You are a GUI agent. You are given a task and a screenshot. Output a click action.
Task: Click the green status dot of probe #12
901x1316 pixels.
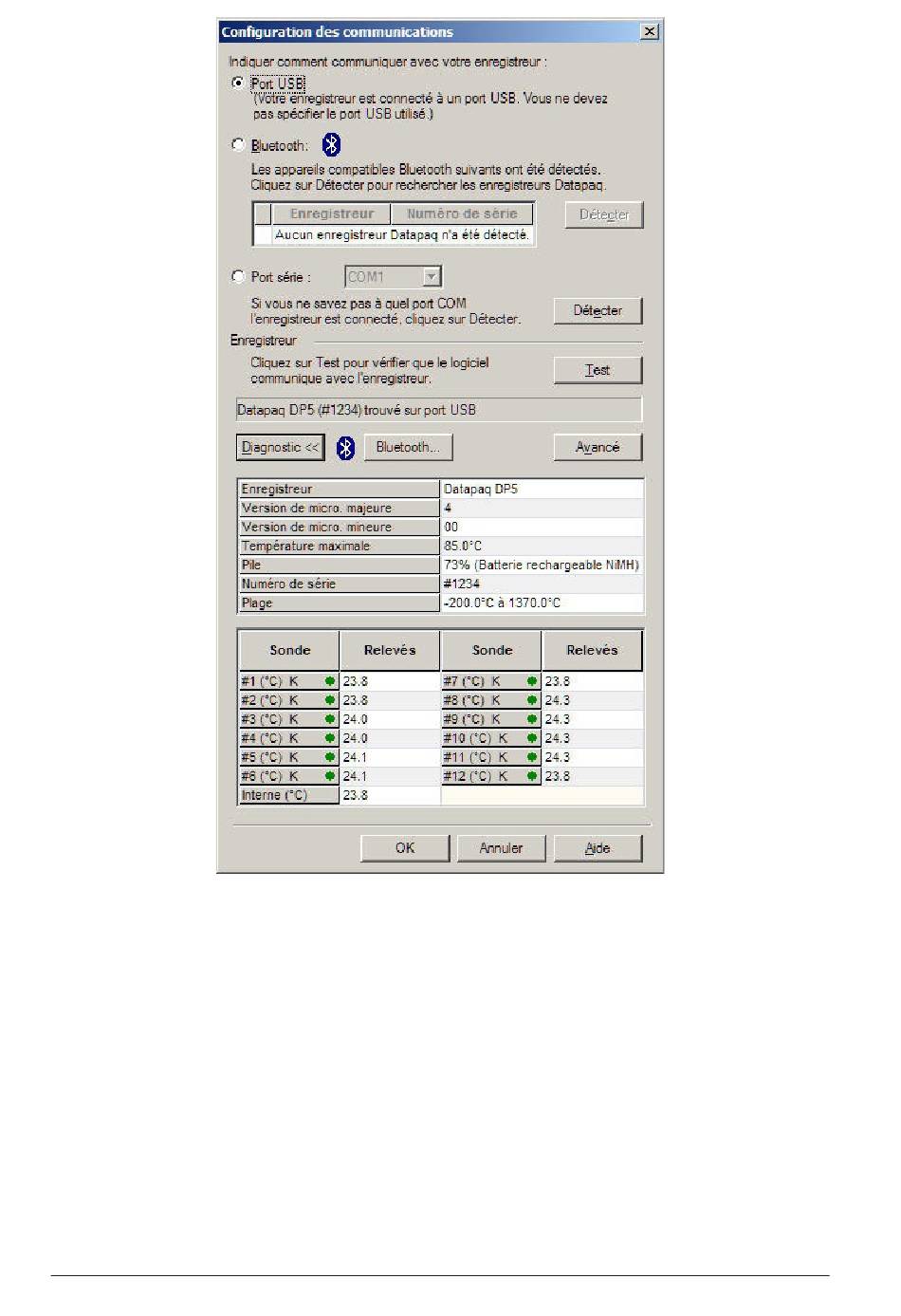tap(532, 776)
